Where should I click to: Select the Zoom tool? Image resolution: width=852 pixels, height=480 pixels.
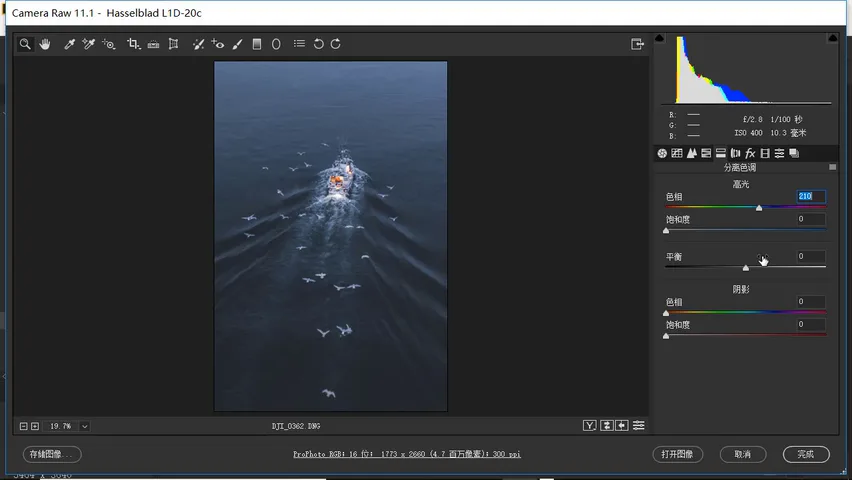(25, 44)
